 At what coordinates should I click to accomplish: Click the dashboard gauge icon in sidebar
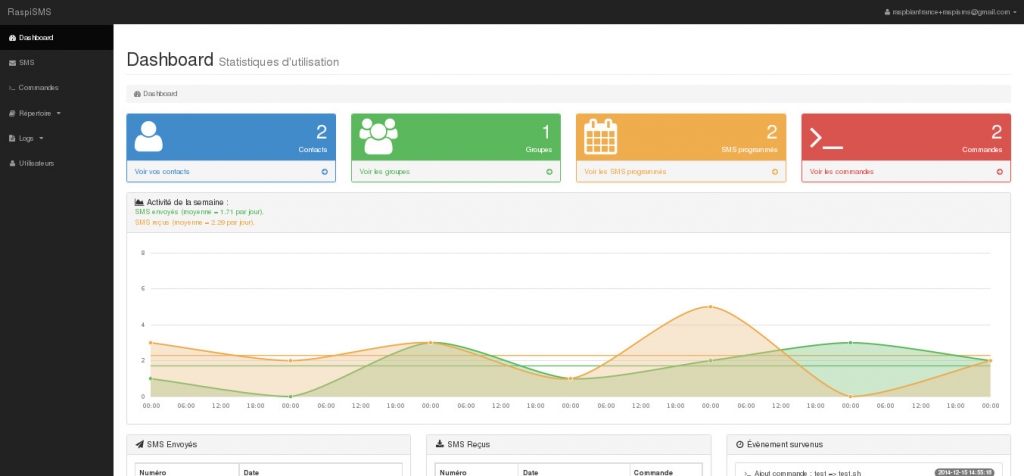(12, 38)
